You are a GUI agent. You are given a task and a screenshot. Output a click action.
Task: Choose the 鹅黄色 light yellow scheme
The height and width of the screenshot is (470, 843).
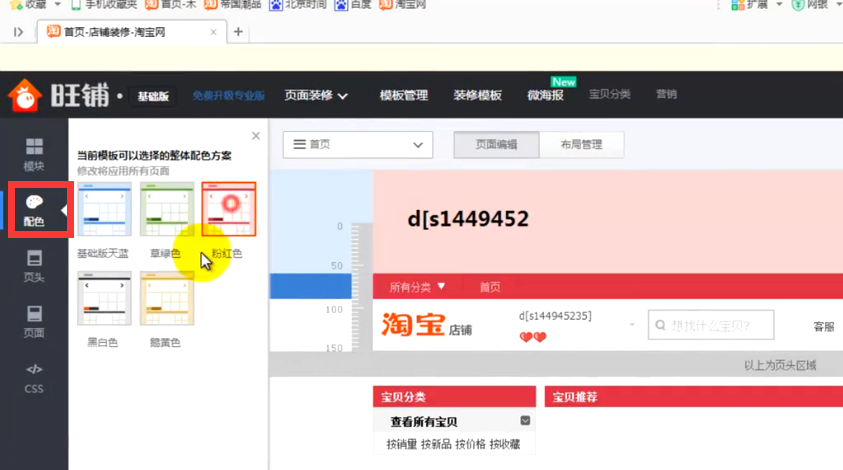click(167, 298)
